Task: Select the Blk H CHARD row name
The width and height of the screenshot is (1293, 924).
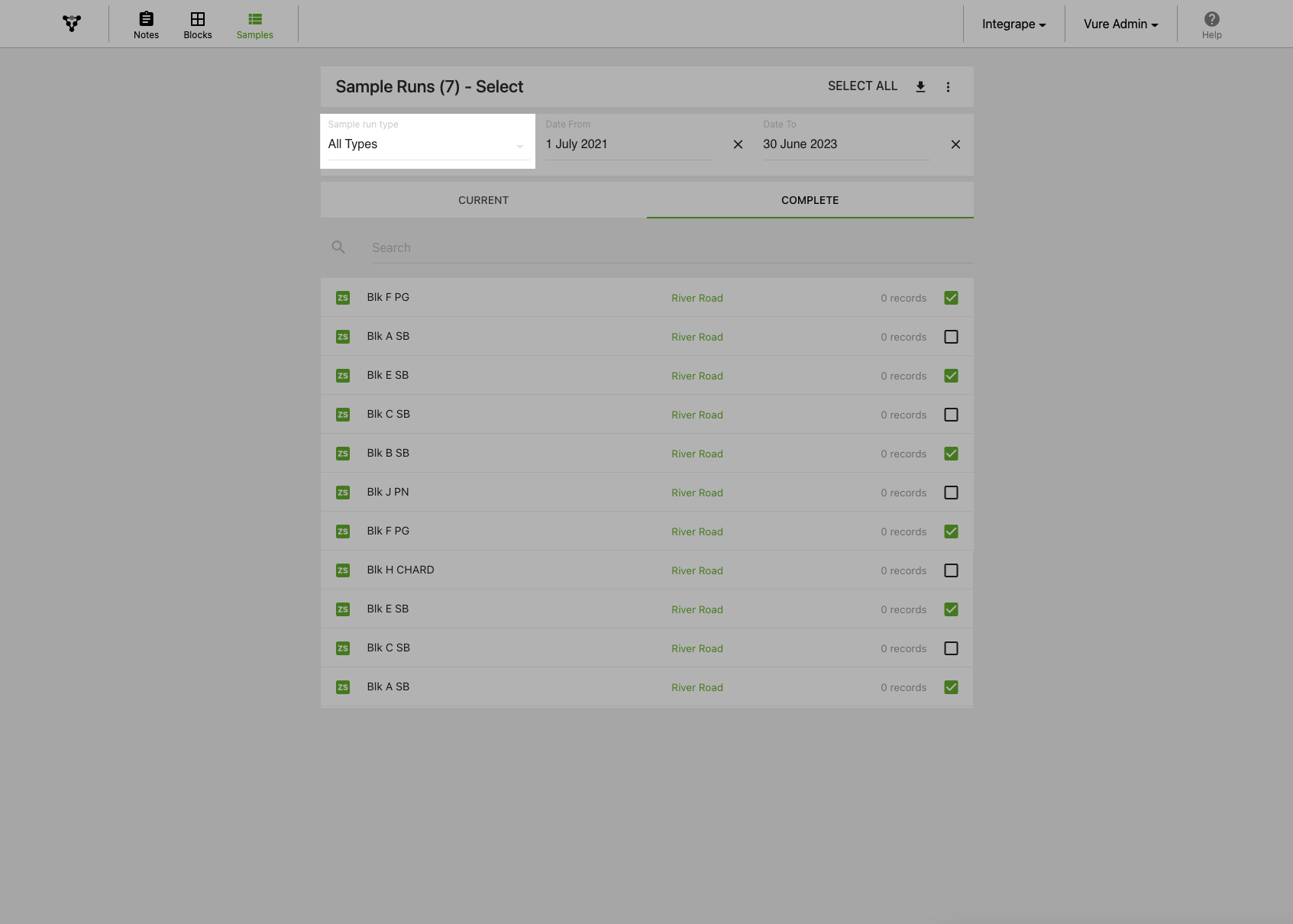Action: tap(400, 570)
